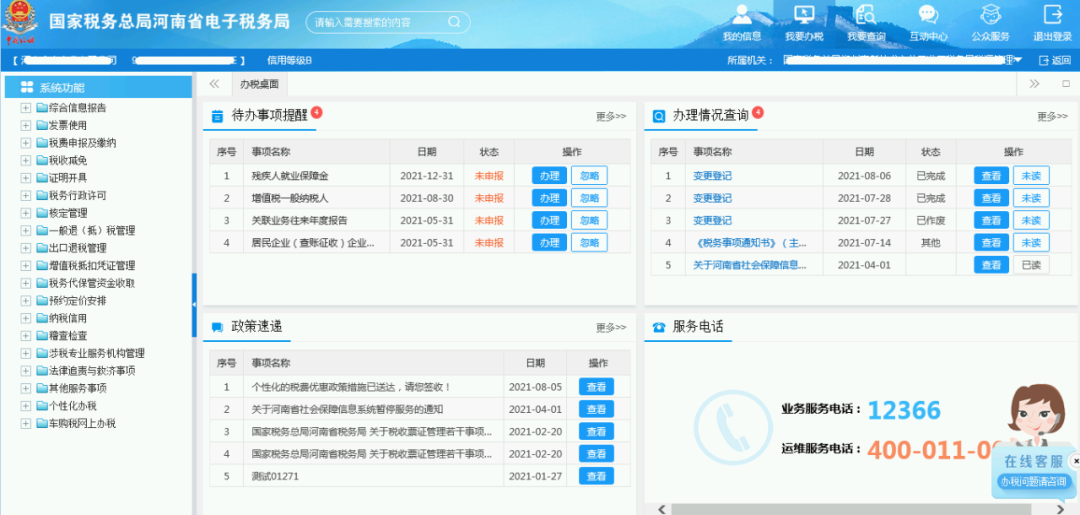
Task: Click 查看 for 测试01271 policy
Action: pos(596,476)
